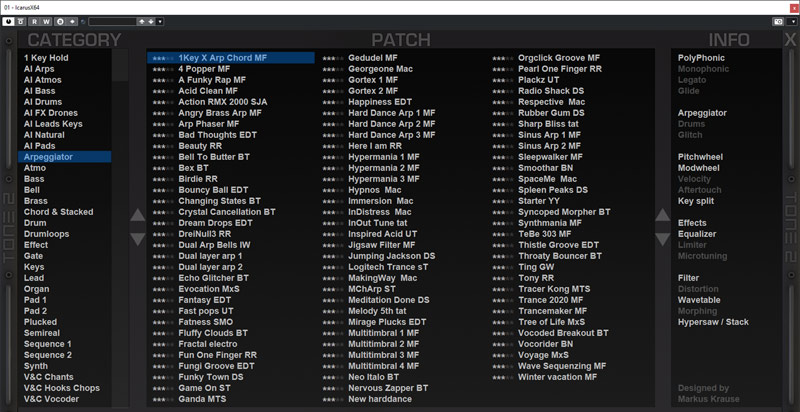Load the Hypermania 2 MF patch
Viewport: 800px width, 412px height.
click(x=383, y=167)
